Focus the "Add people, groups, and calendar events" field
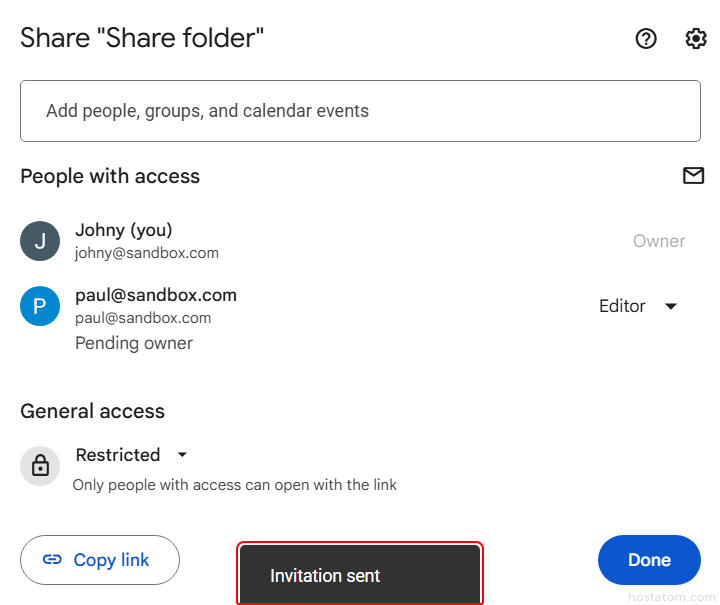720x605 pixels. coord(360,111)
